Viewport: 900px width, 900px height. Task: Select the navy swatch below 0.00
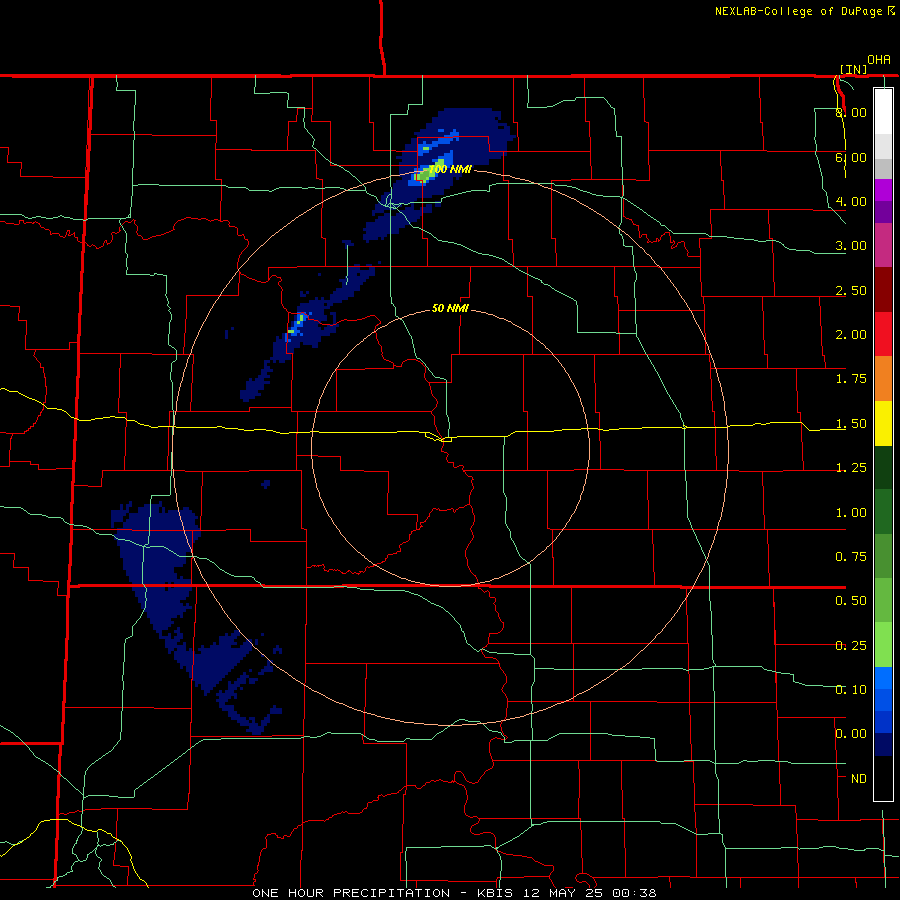[x=883, y=745]
